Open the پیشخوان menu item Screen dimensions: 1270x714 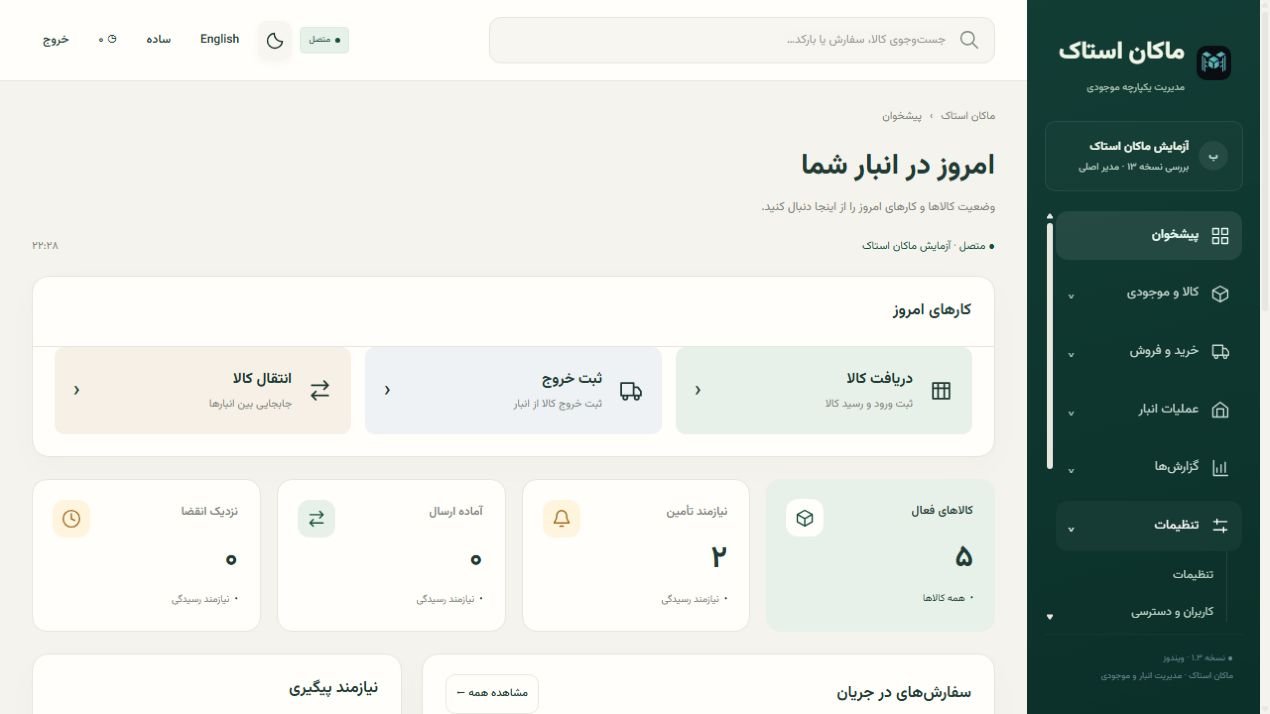coord(1149,236)
